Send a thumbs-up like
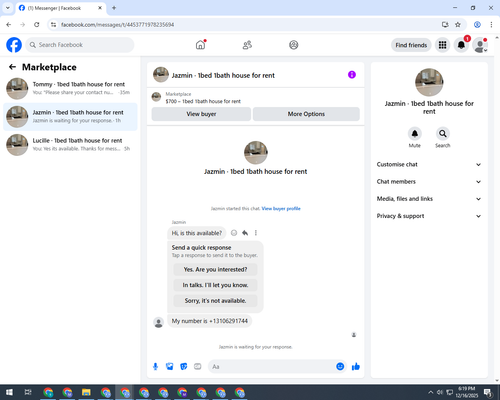Screen dimensions: 500x400 356,367
